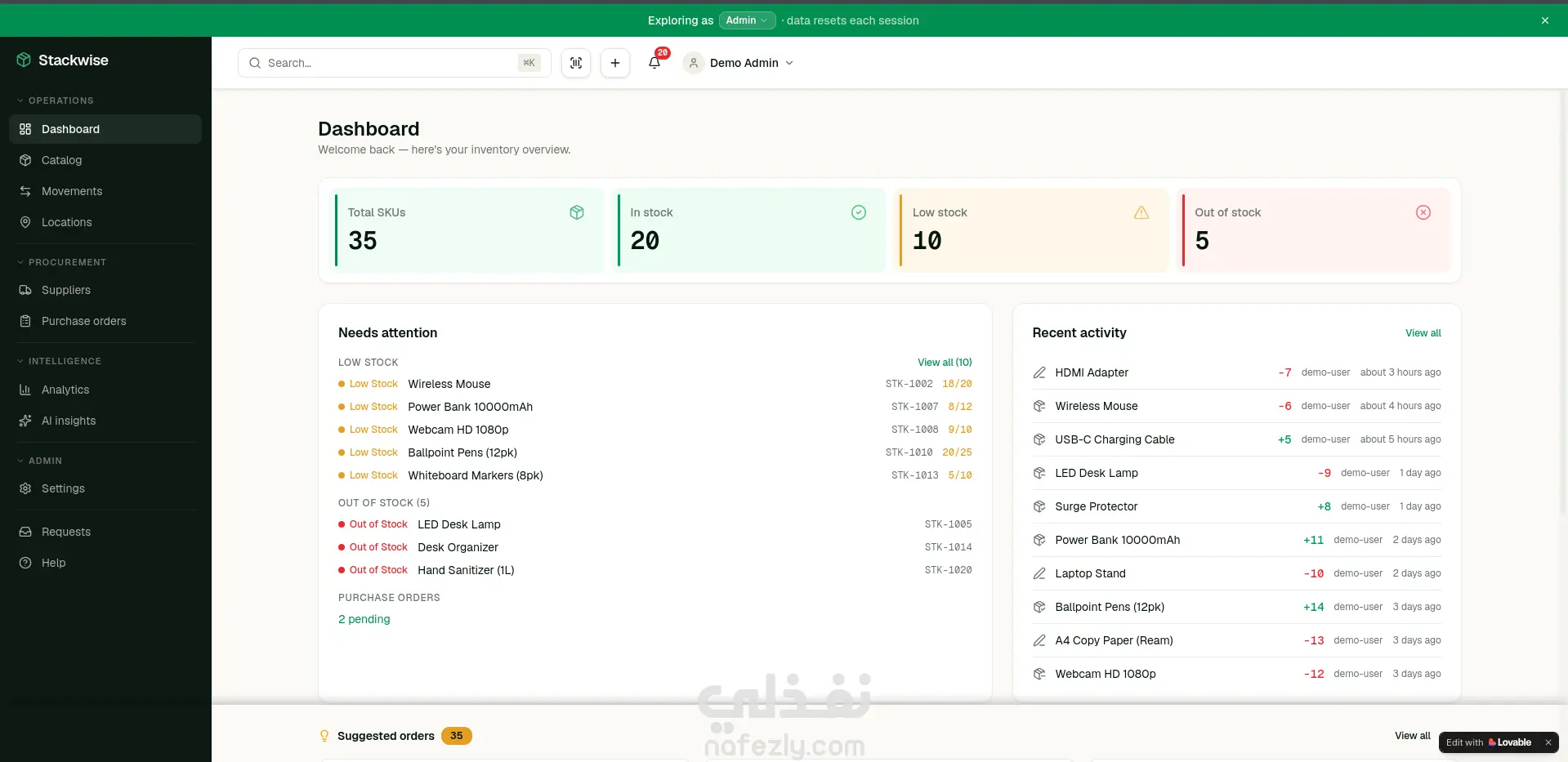This screenshot has height=762, width=1568.
Task: Click the Movements arrows icon
Action: [x=25, y=191]
